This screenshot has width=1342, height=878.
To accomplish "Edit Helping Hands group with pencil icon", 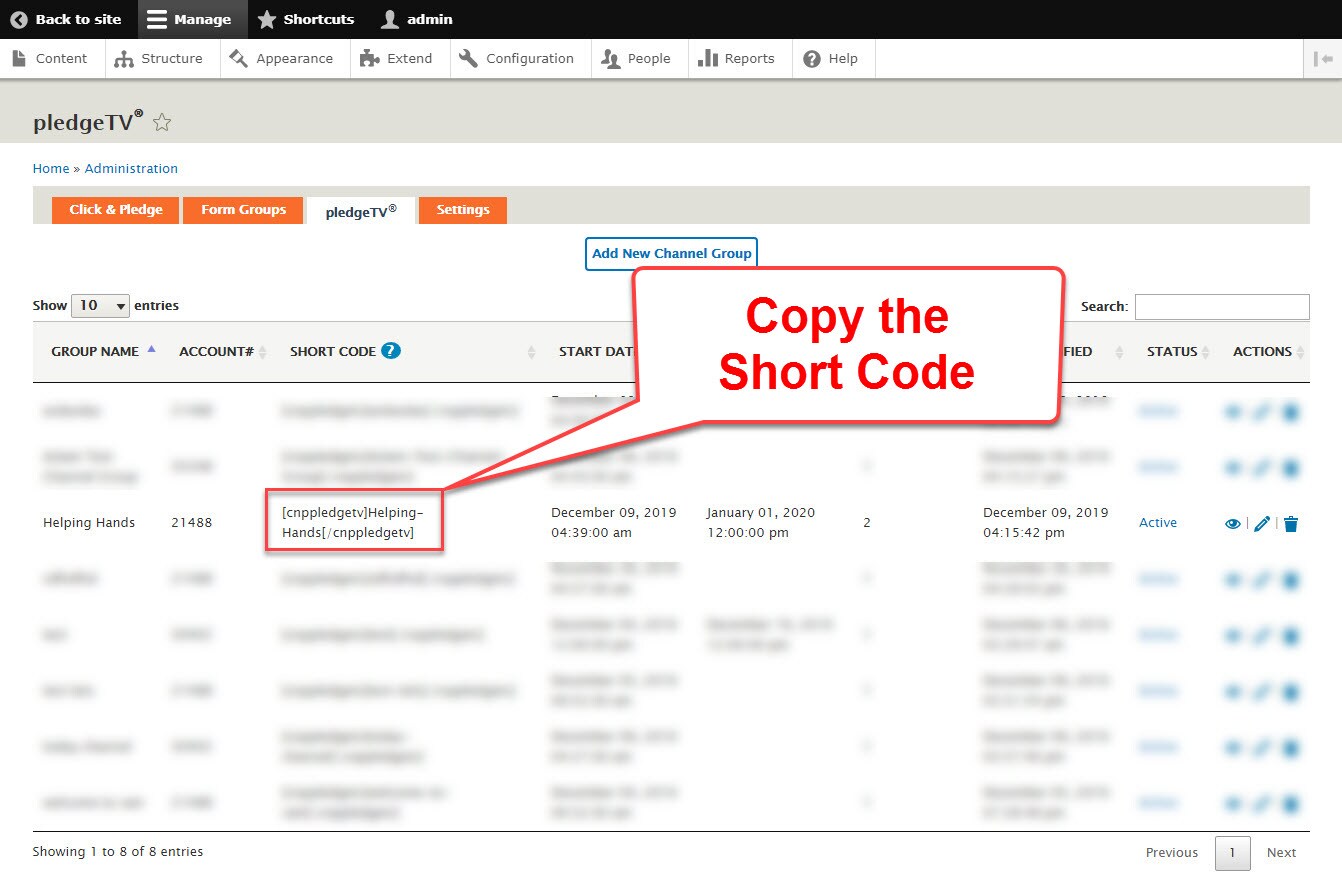I will click(x=1262, y=523).
